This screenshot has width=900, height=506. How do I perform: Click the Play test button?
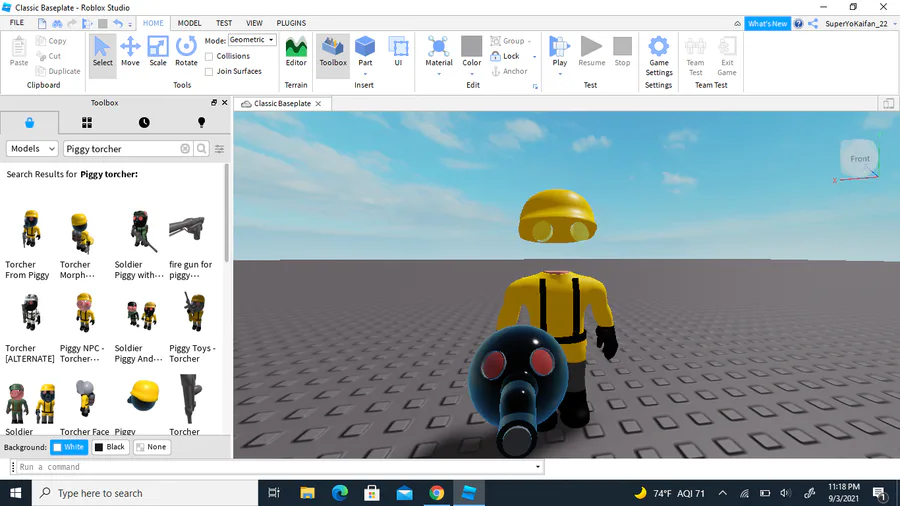[x=560, y=51]
